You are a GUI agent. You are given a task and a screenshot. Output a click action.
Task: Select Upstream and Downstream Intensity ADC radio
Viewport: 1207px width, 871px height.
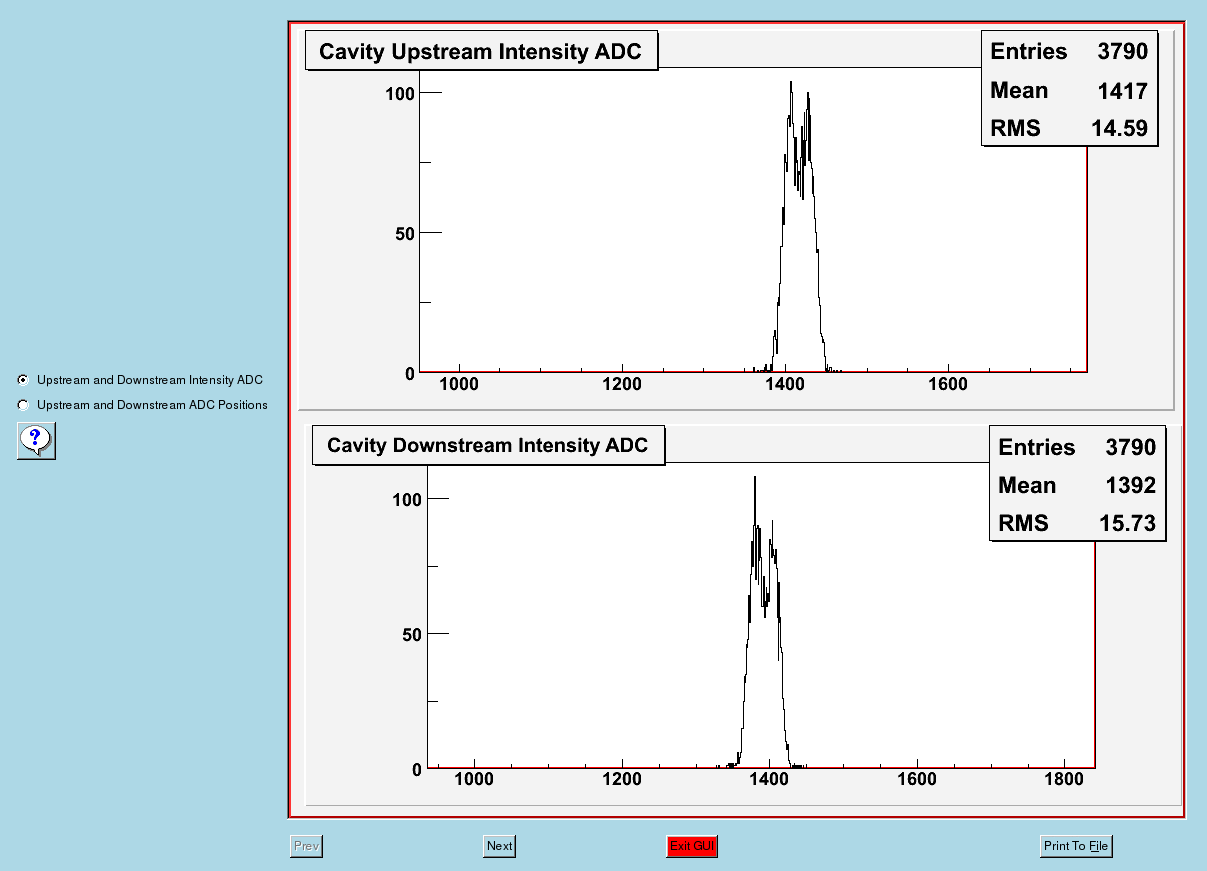(x=22, y=380)
